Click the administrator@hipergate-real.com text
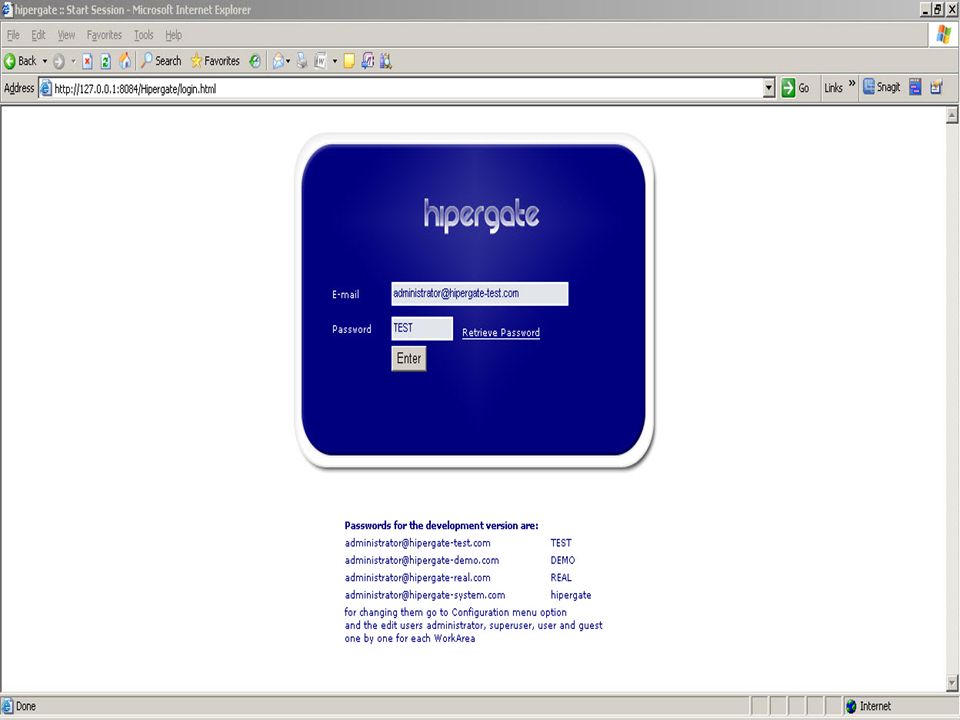 point(418,577)
